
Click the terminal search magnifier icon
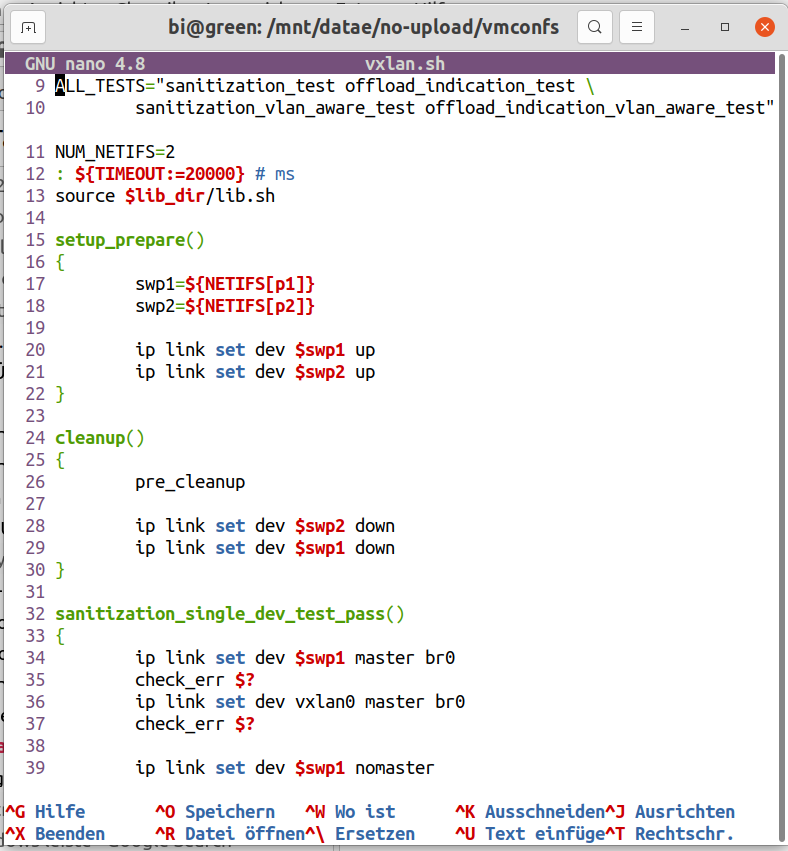(x=595, y=27)
